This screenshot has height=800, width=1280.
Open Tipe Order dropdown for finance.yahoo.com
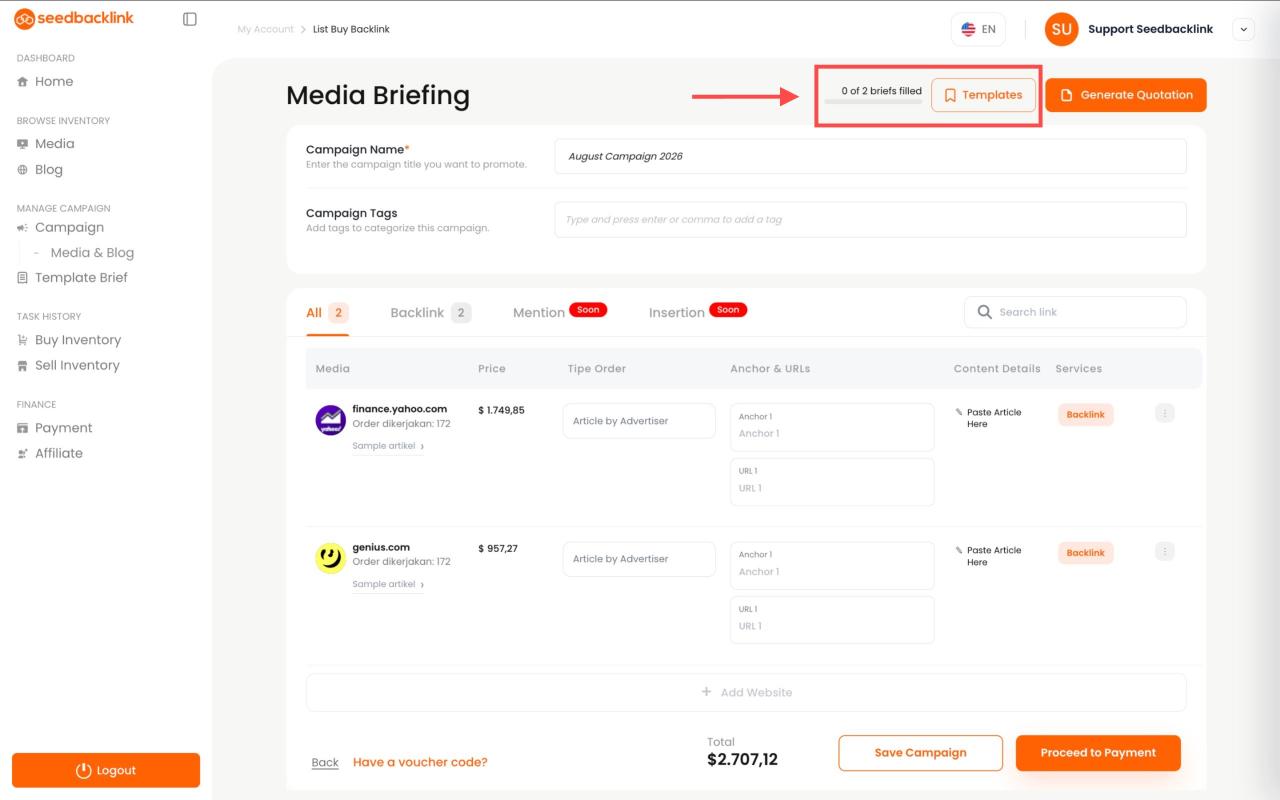[639, 421]
